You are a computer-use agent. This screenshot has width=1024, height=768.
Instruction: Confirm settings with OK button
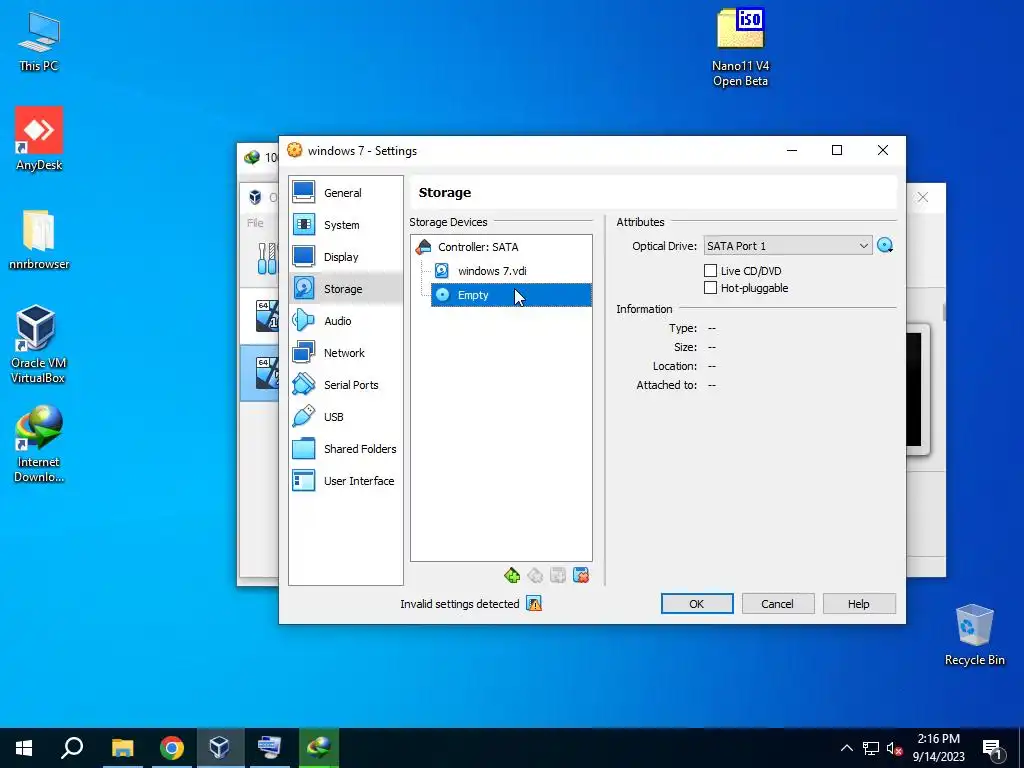pyautogui.click(x=697, y=604)
